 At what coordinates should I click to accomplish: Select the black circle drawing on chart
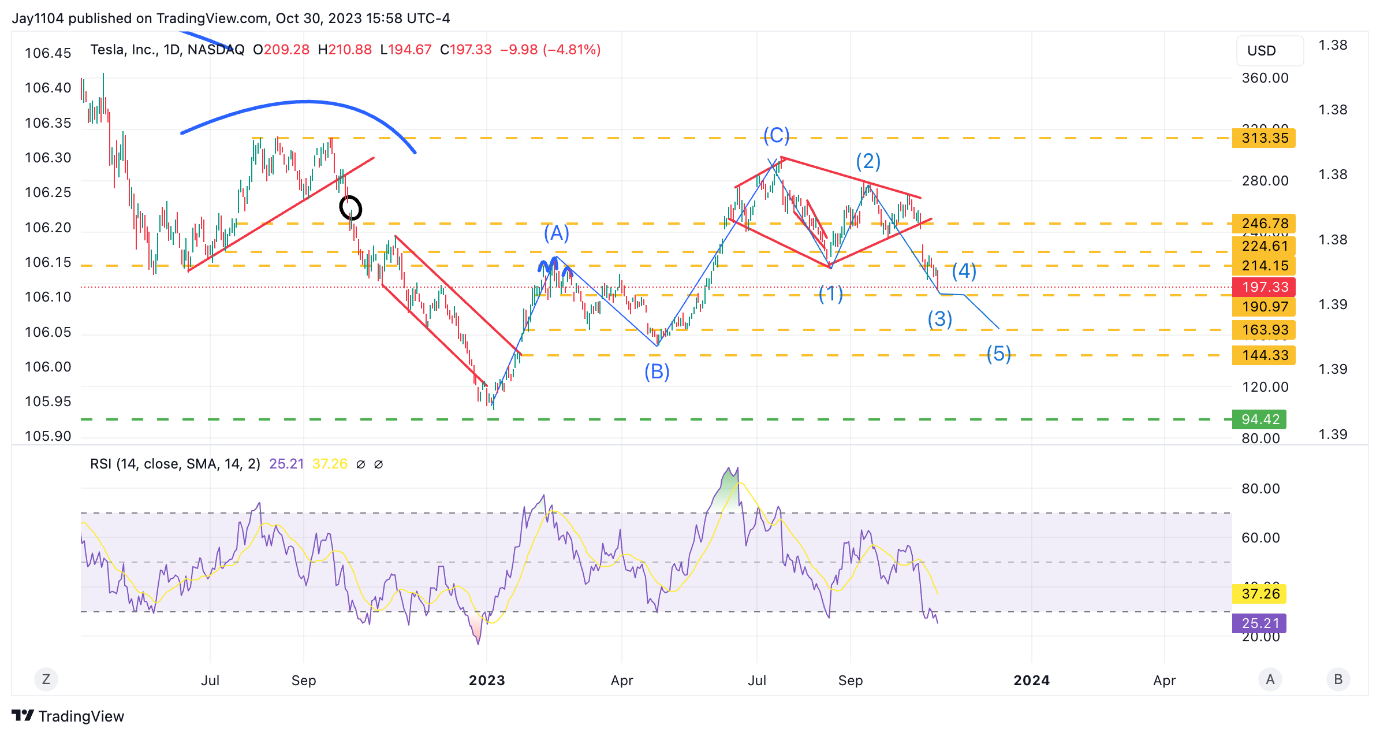(351, 208)
